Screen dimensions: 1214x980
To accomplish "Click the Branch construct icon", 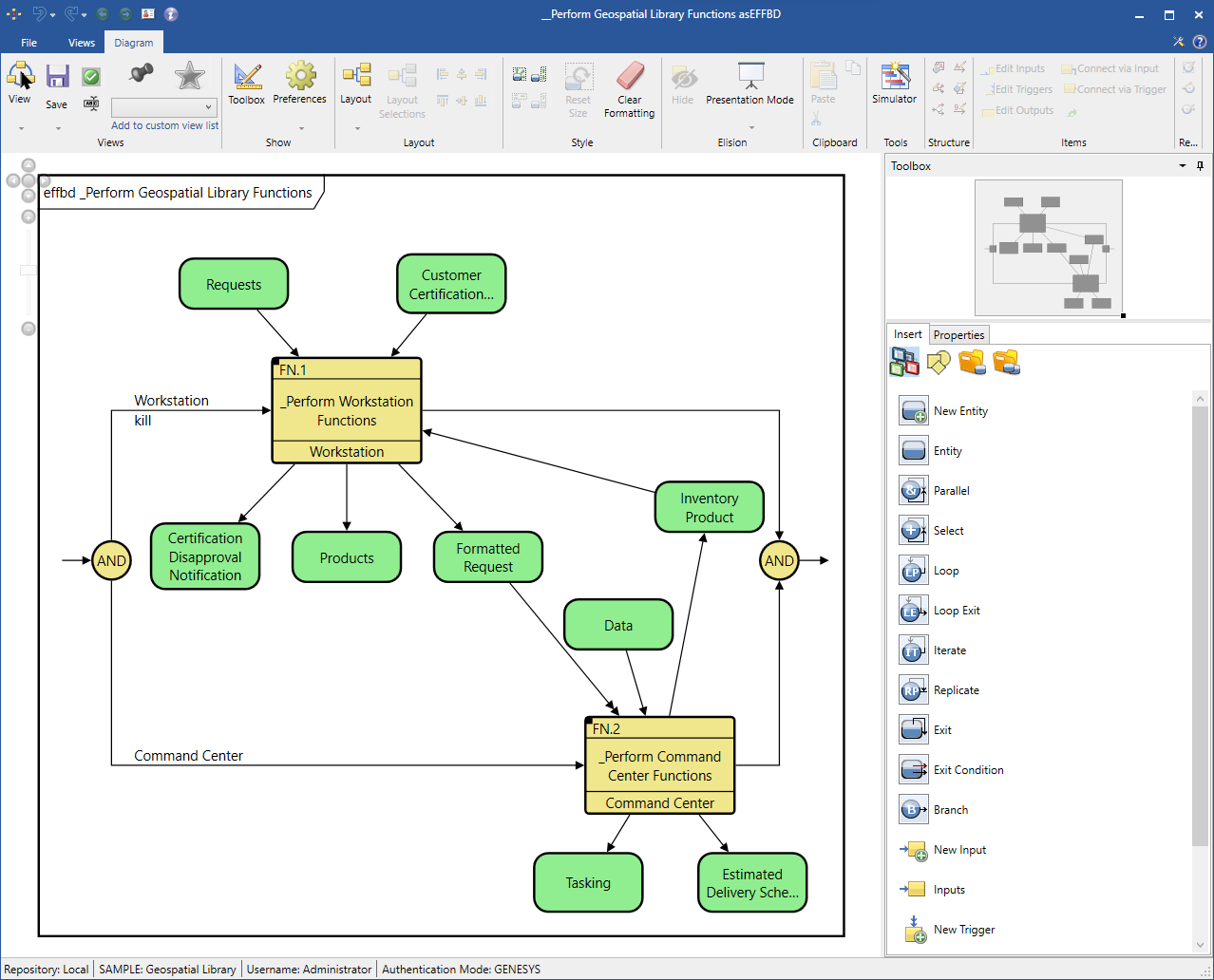I will click(913, 810).
